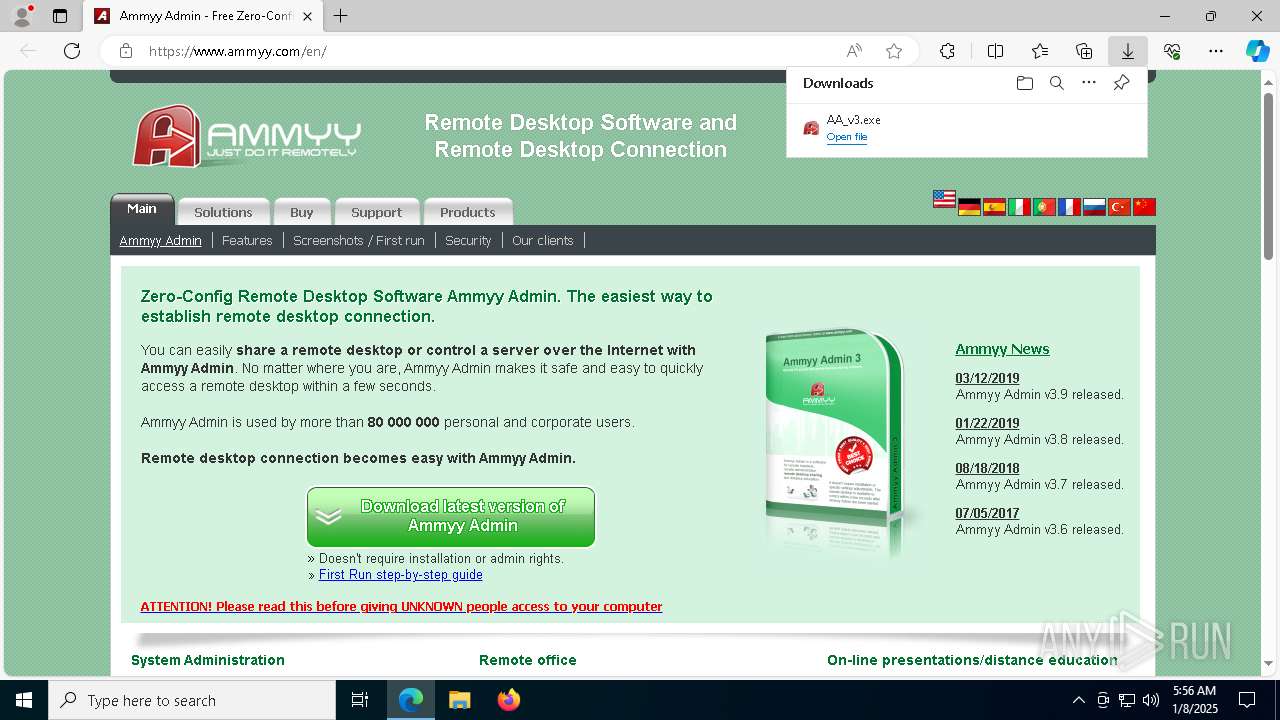Screen dimensions: 1280x720
Task: Select the Italian flag language
Action: click(1019, 207)
